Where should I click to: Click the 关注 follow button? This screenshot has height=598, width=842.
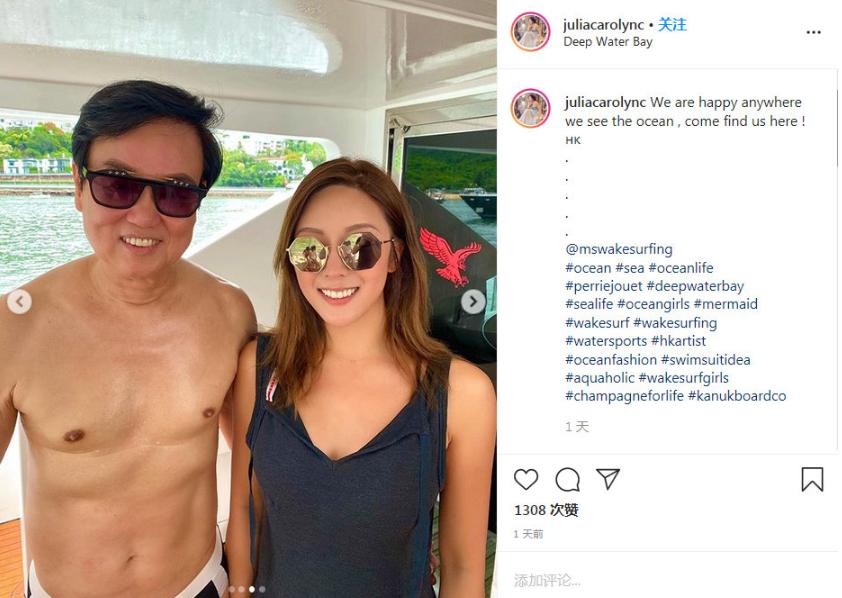tap(672, 25)
